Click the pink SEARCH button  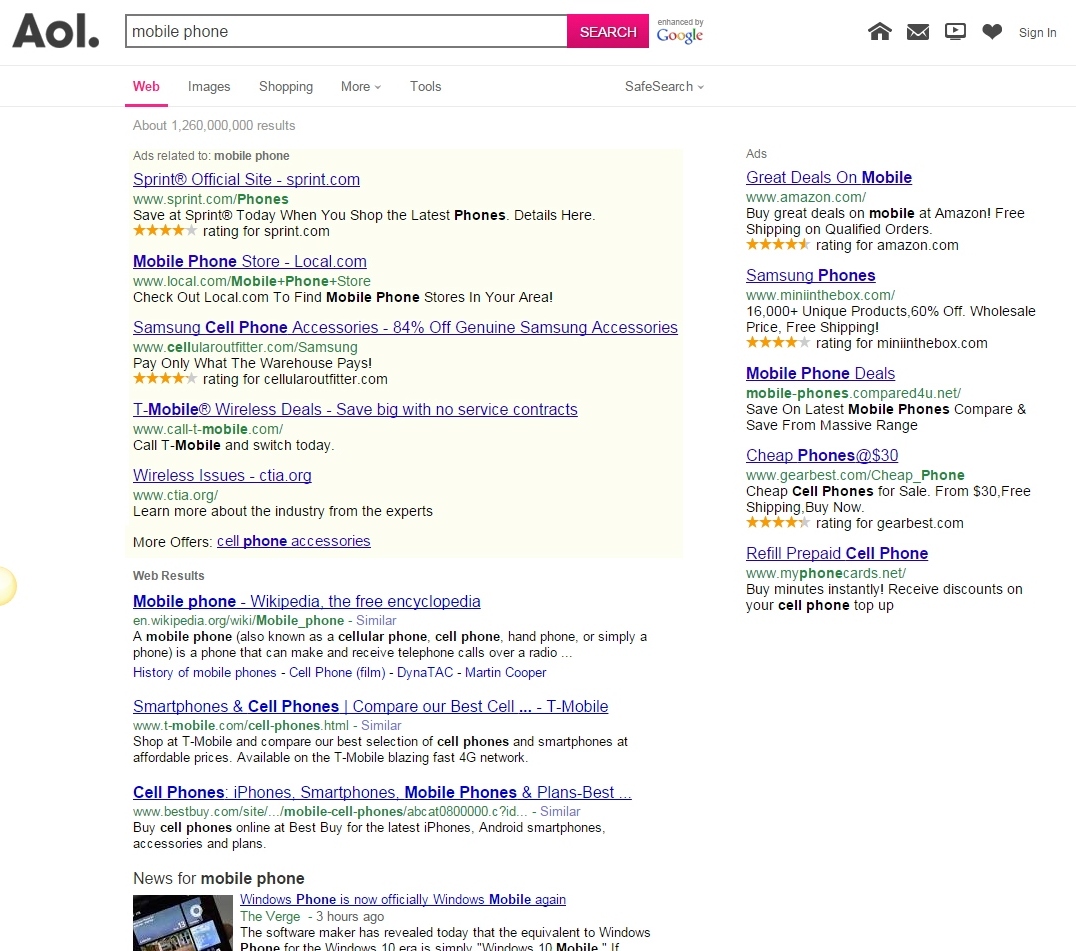pos(608,32)
